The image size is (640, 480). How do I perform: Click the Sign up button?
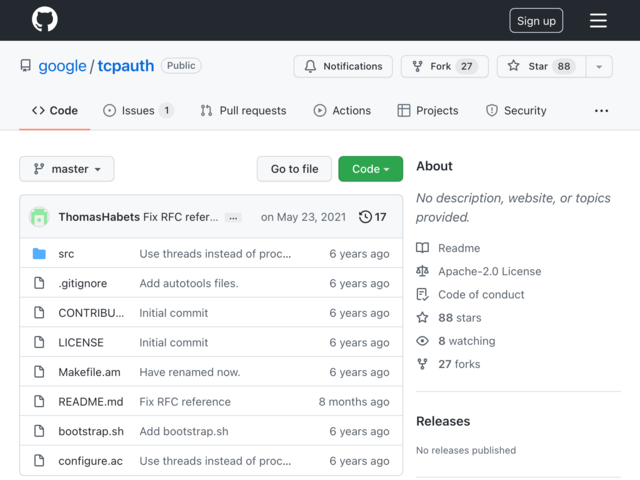click(536, 20)
